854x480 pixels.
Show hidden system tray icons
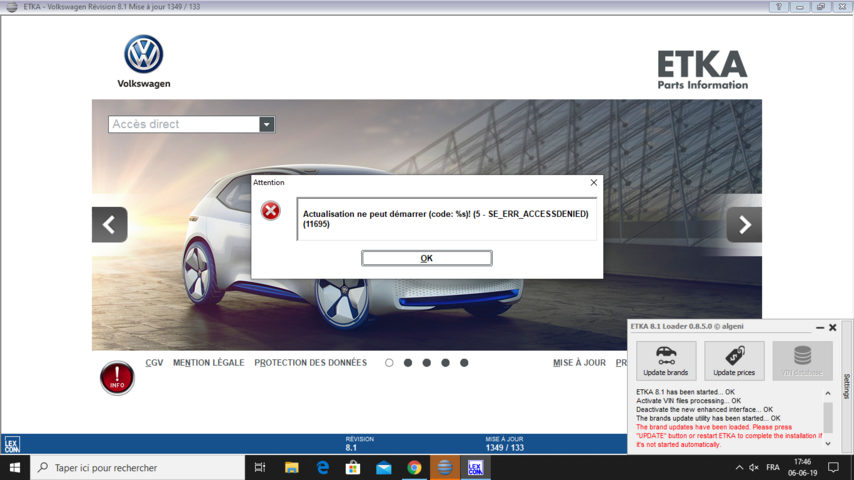739,467
